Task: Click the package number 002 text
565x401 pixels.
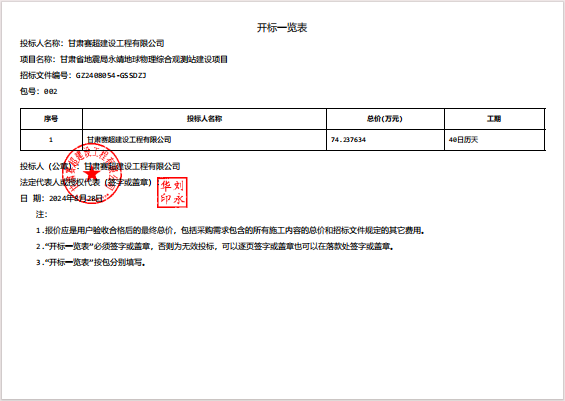Action: pyautogui.click(x=50, y=92)
